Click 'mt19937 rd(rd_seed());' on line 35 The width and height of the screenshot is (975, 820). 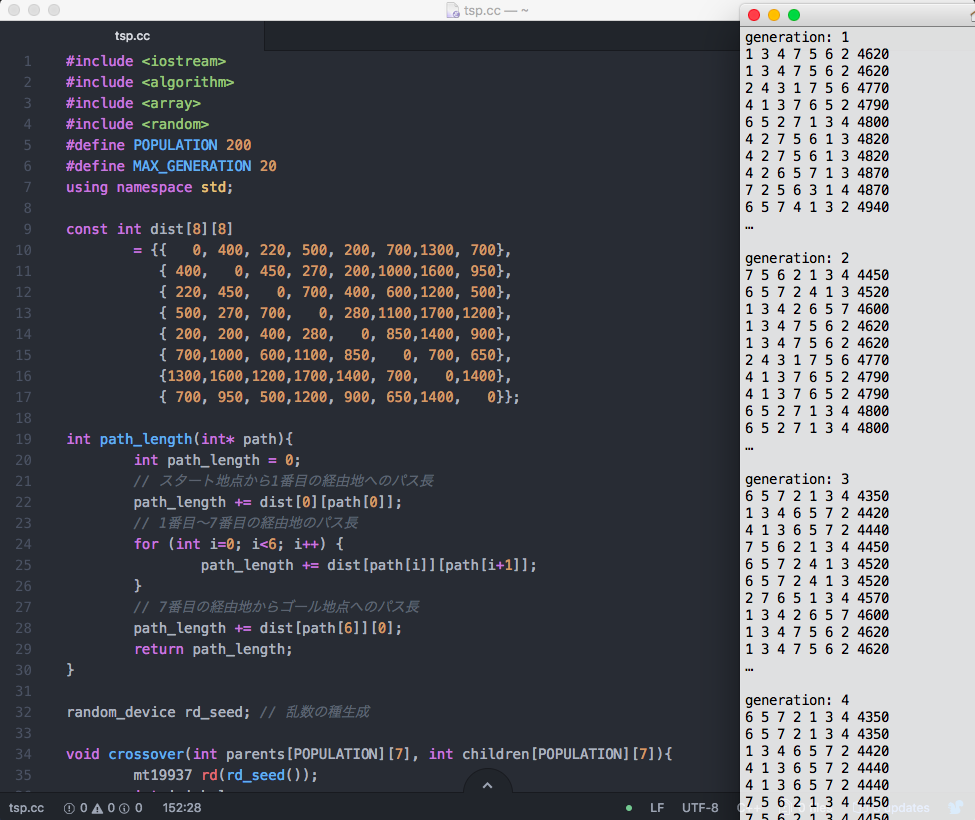coord(225,775)
